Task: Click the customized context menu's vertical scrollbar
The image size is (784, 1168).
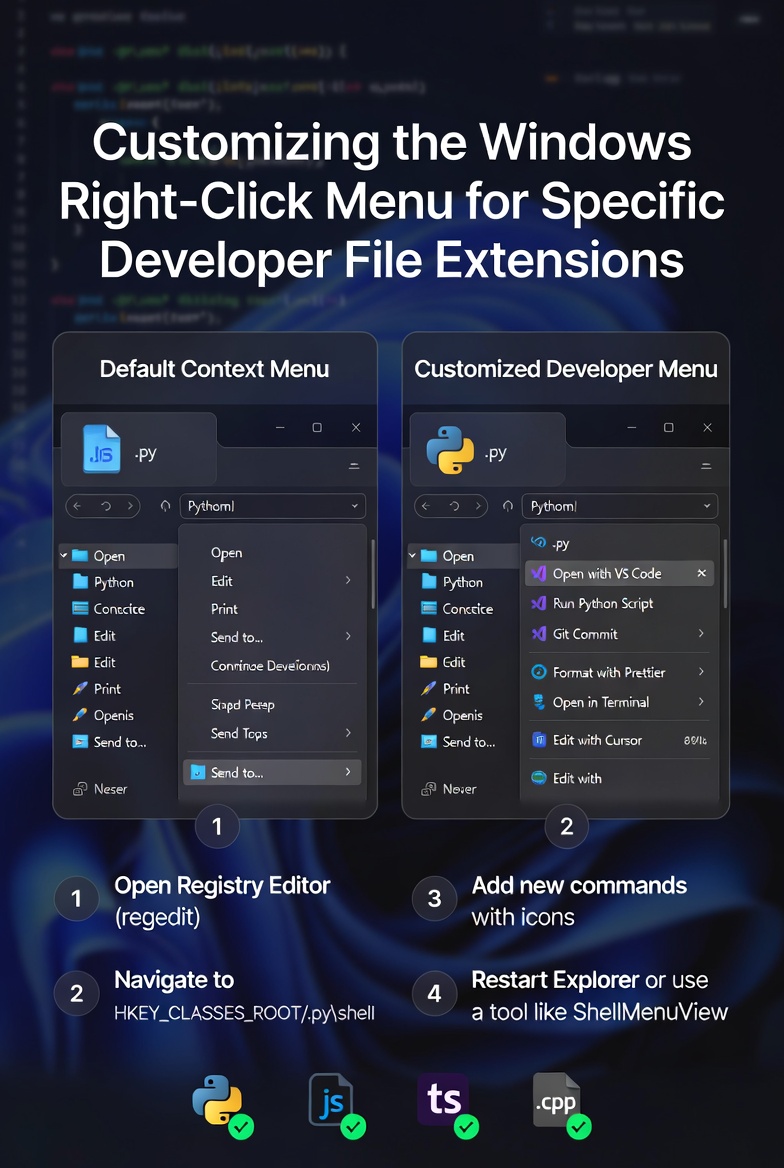Action: [724, 575]
